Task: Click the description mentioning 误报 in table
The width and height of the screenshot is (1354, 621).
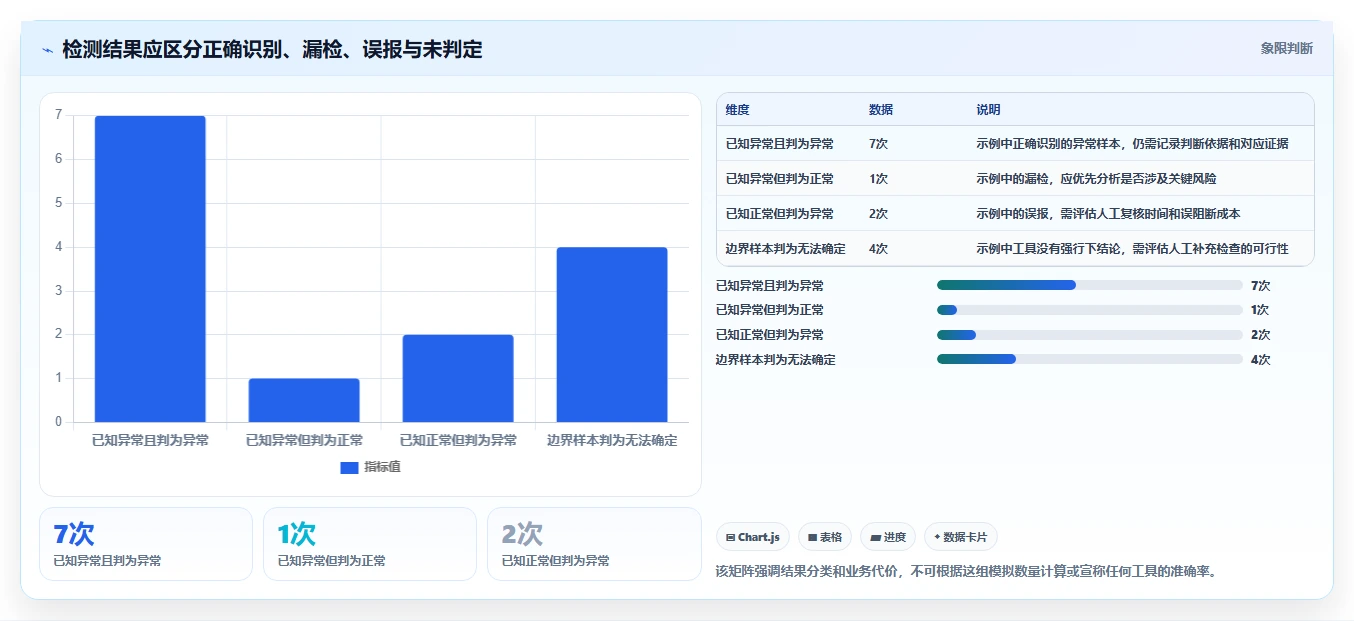Action: coord(1108,214)
